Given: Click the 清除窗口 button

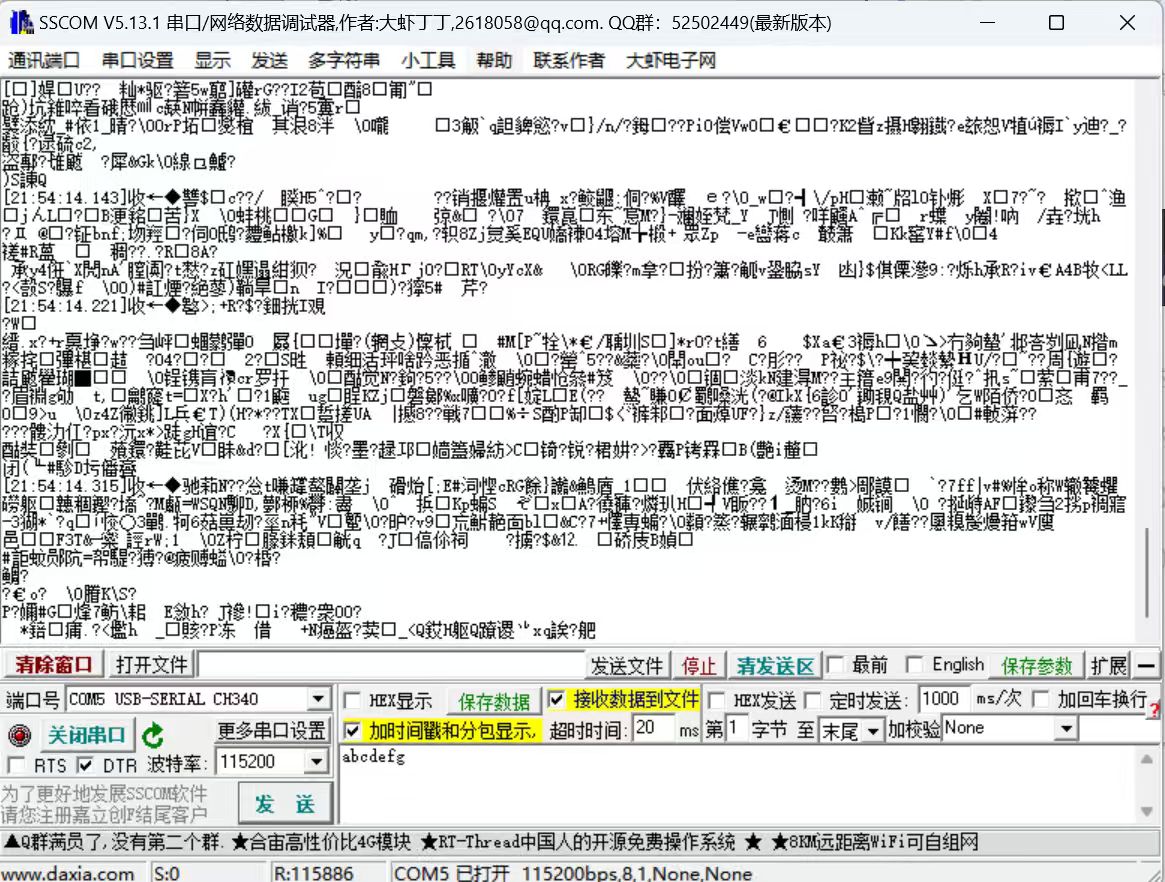Looking at the screenshot, I should tap(53, 664).
